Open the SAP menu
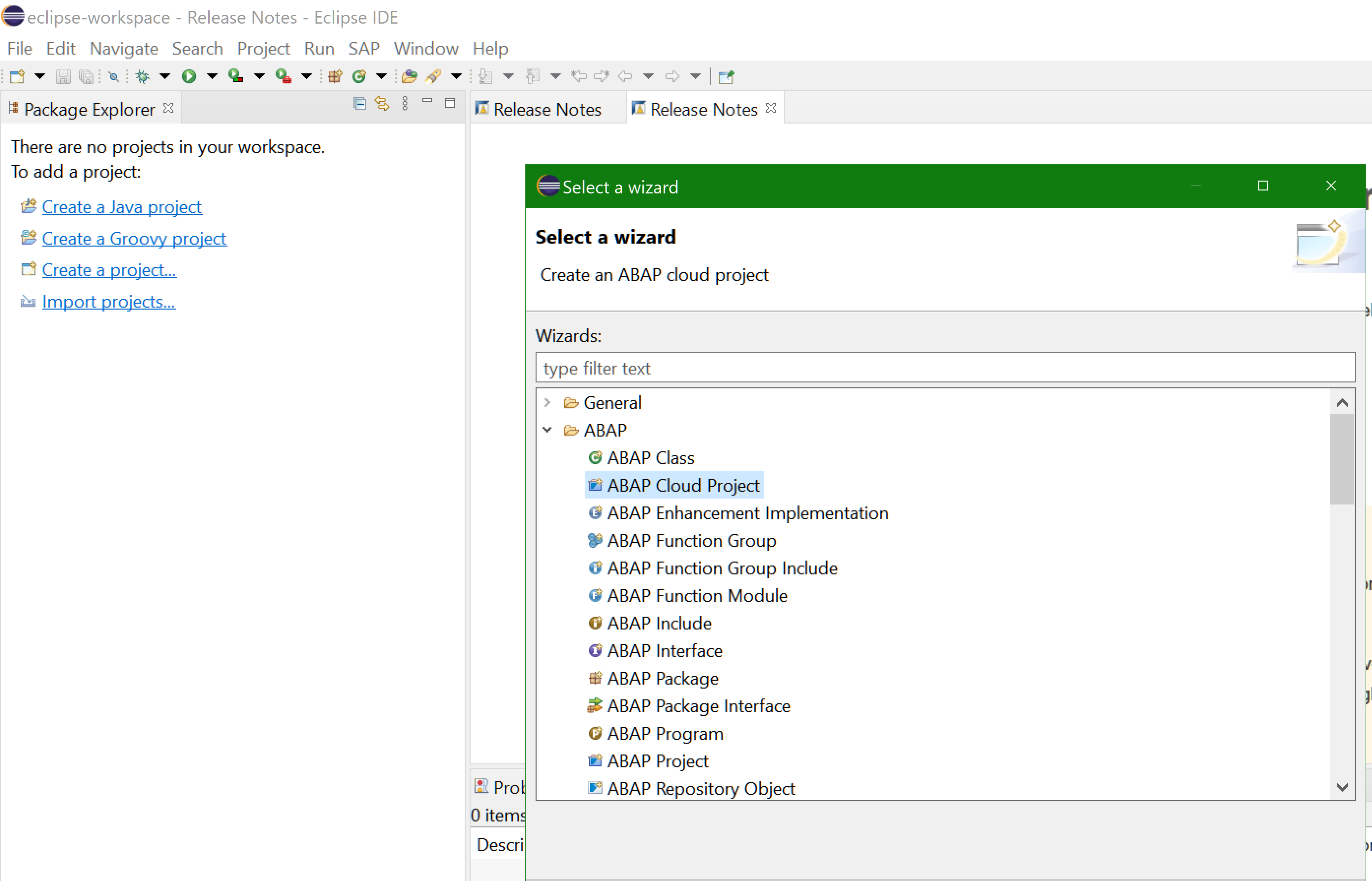 click(364, 48)
